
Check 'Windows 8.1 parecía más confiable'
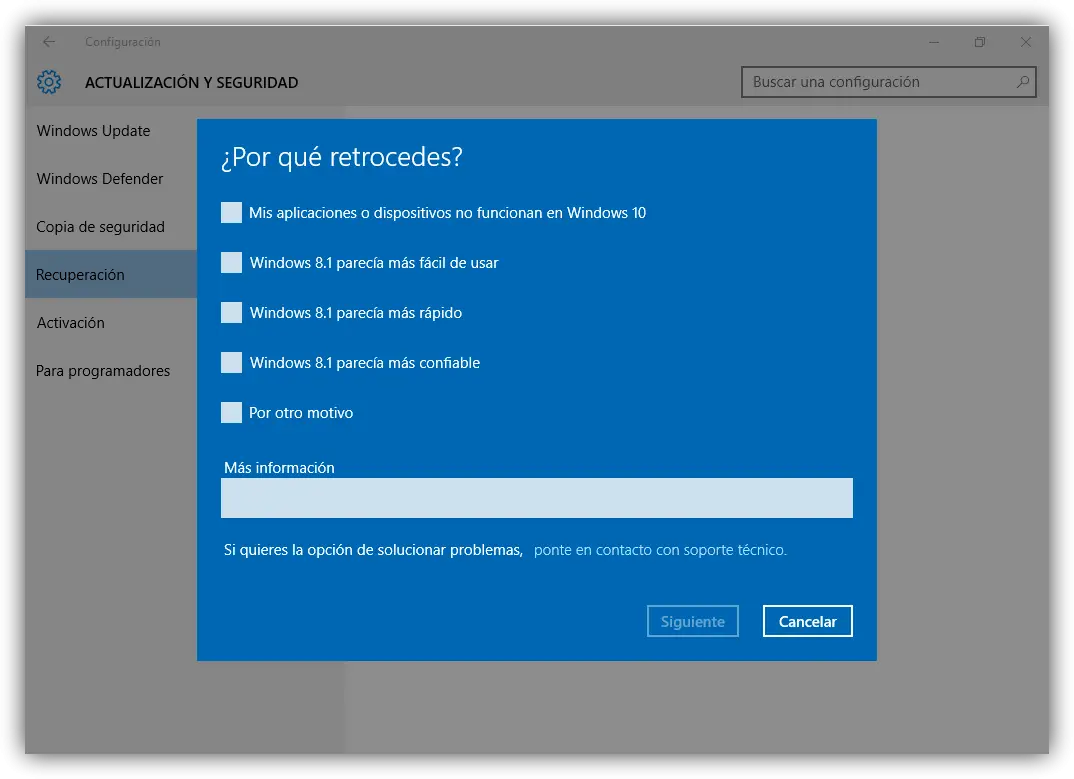(232, 362)
